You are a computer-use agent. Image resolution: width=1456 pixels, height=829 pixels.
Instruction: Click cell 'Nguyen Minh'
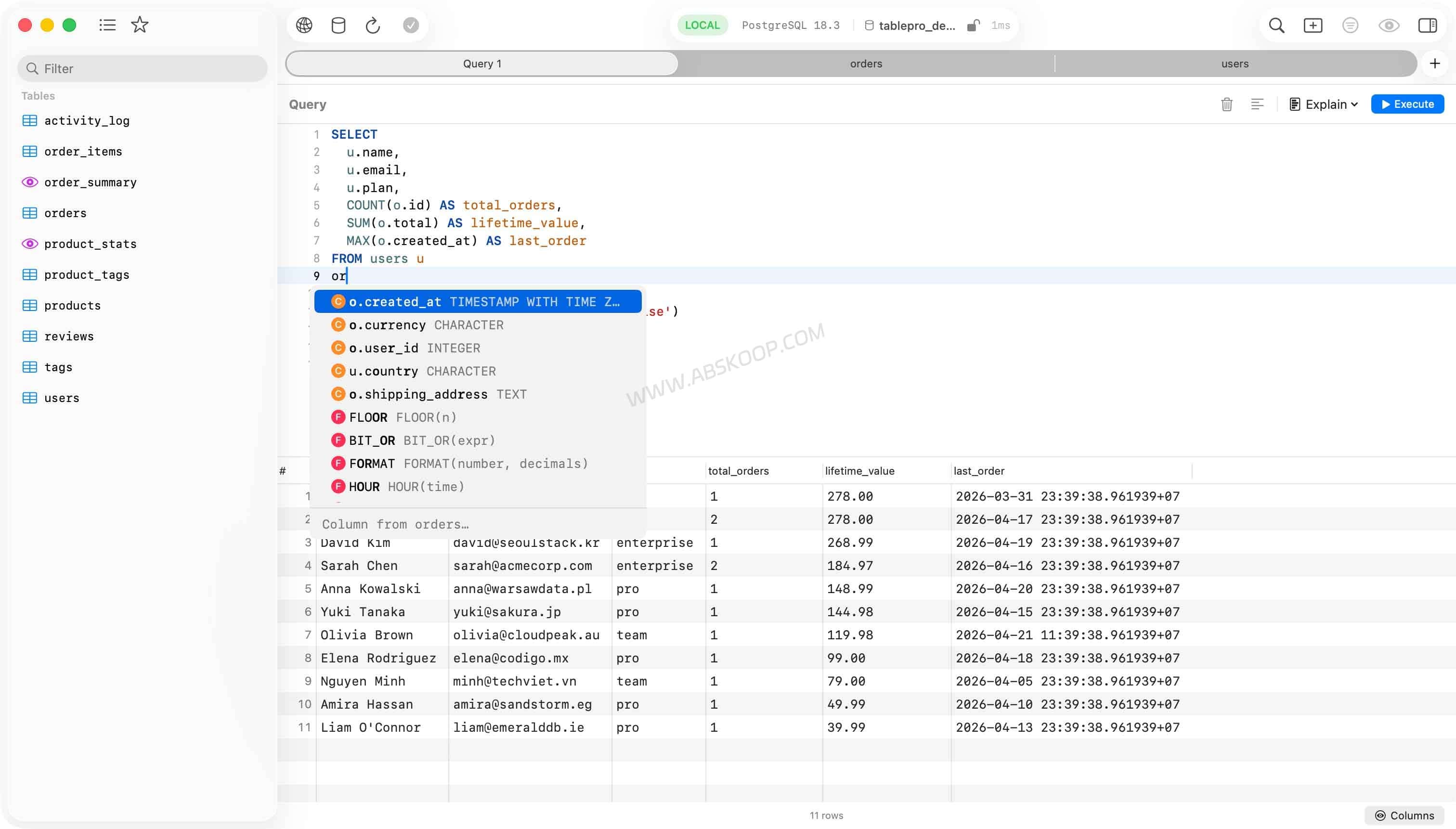[x=382, y=681]
